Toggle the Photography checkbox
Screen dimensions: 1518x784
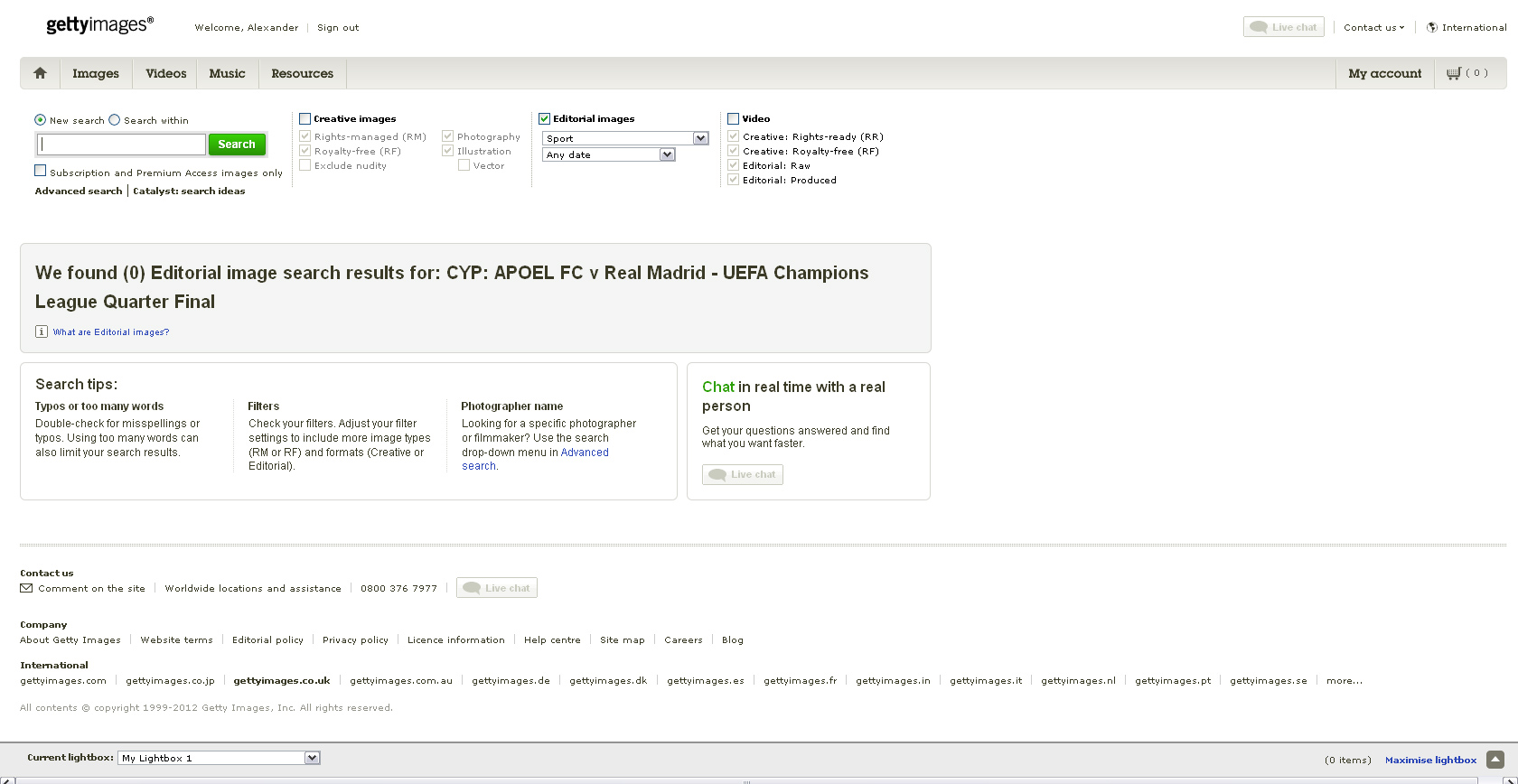[x=447, y=135]
